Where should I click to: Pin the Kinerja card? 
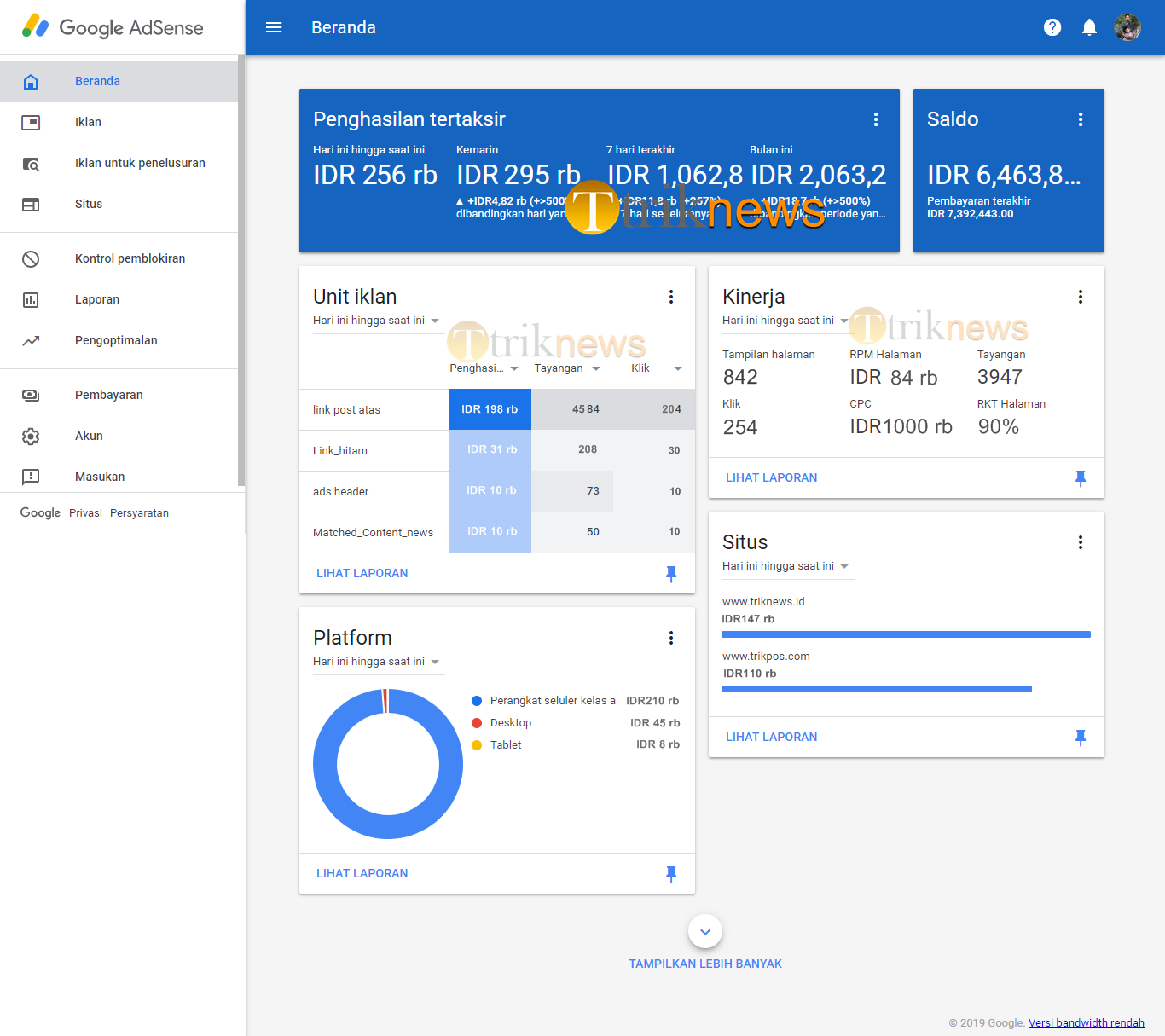[x=1081, y=478]
